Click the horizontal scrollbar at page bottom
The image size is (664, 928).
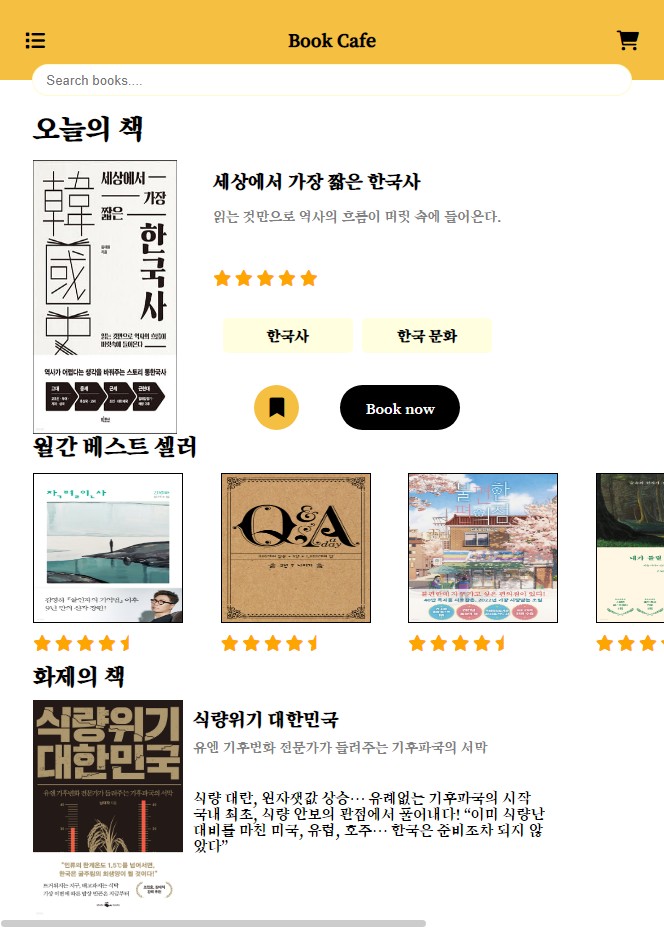[213, 923]
